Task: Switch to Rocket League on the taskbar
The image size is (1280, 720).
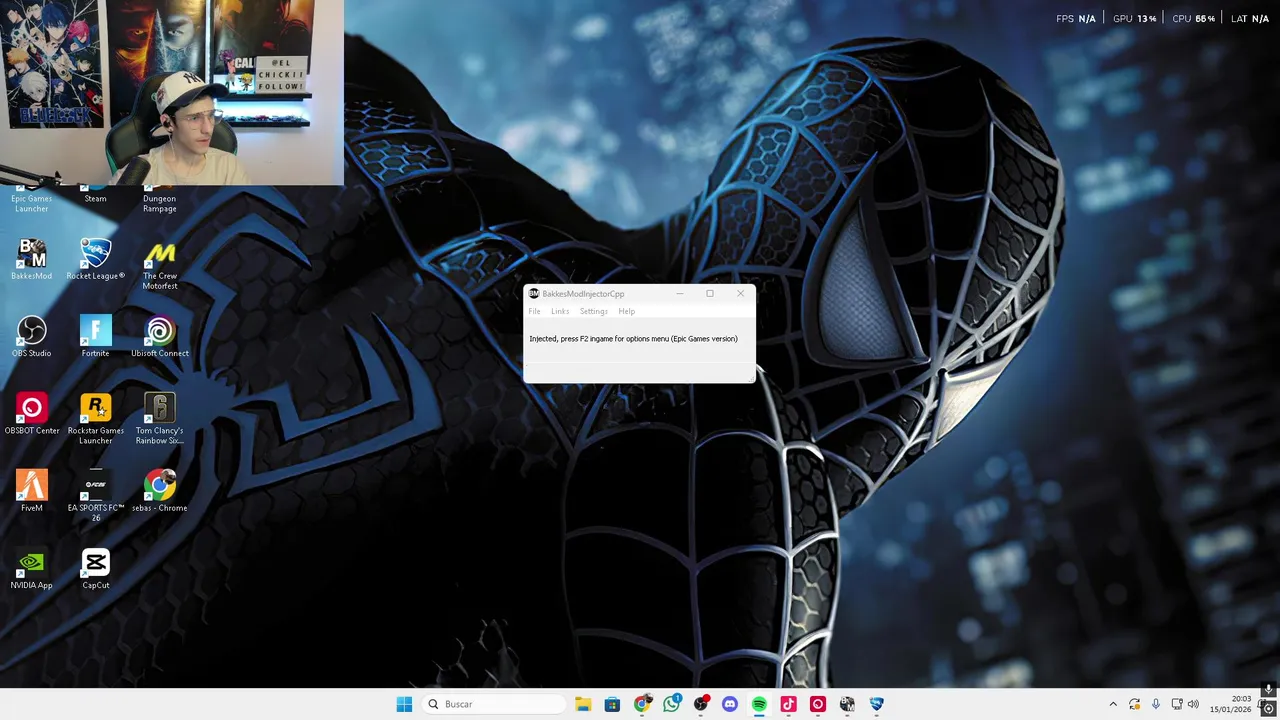Action: [x=876, y=704]
